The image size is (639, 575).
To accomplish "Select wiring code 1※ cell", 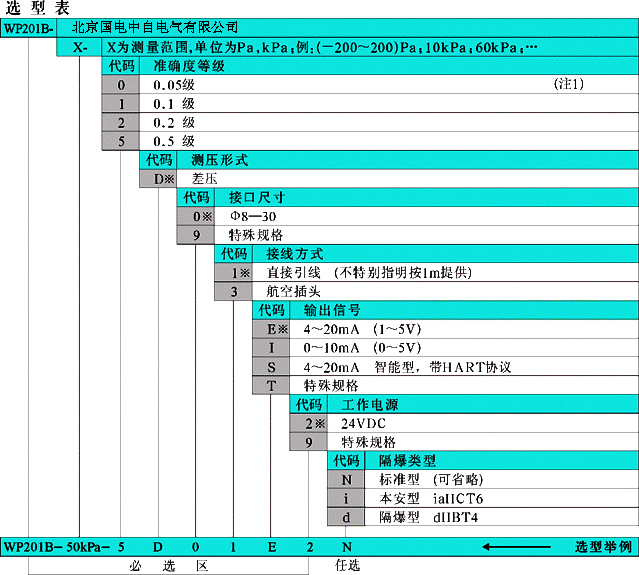I will click(x=234, y=273).
